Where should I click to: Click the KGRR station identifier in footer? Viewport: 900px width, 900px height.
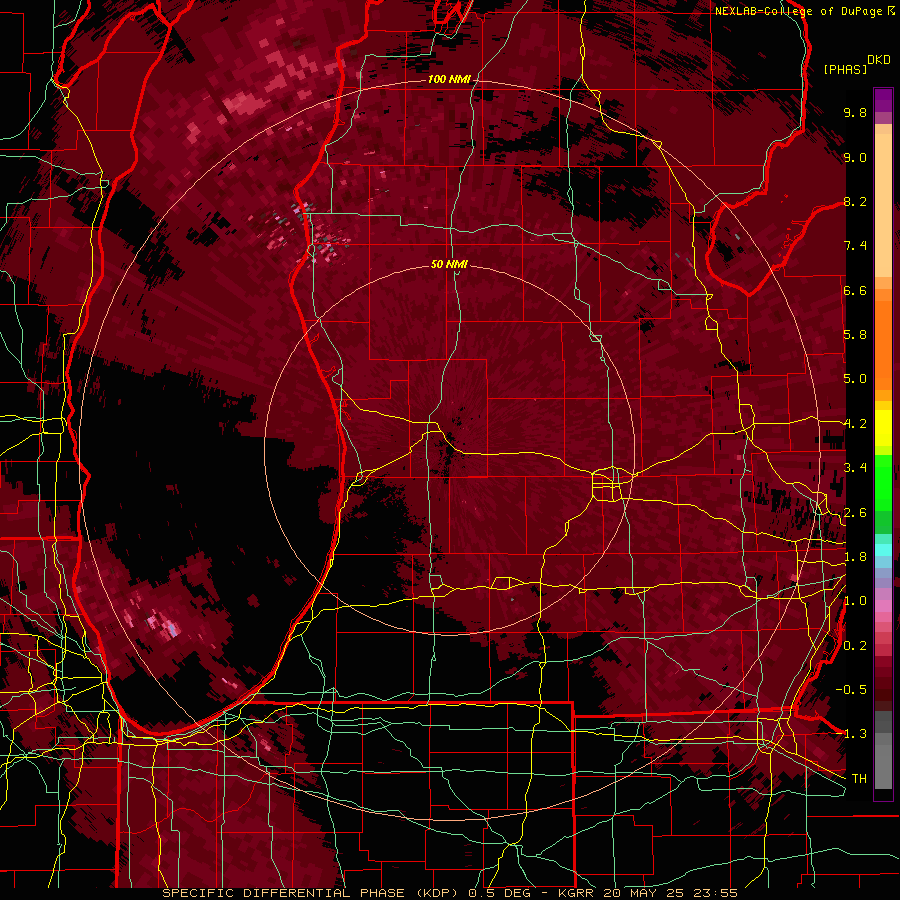coord(577,893)
